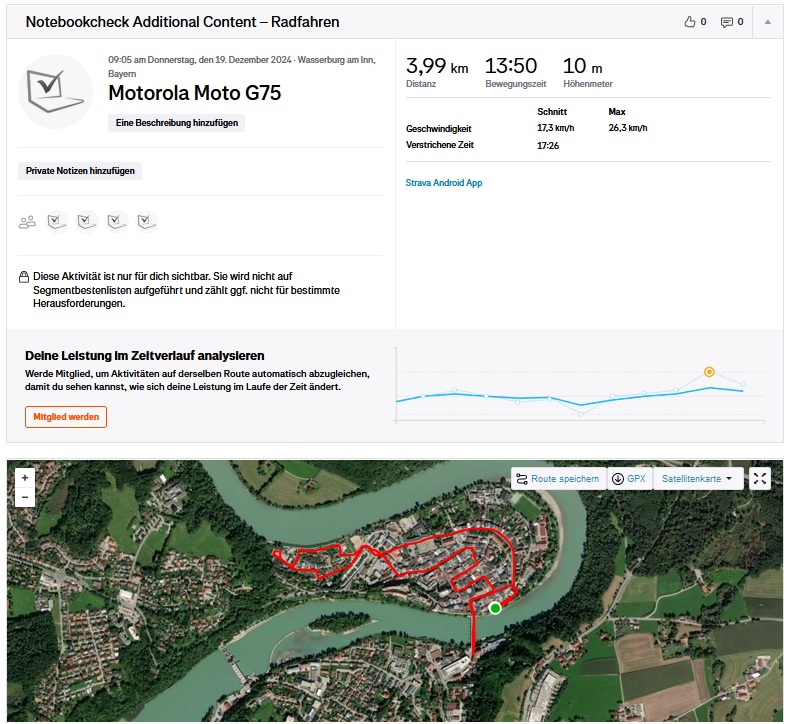Click Route speichern button
Viewport: 787px width, 724px height.
pos(558,478)
